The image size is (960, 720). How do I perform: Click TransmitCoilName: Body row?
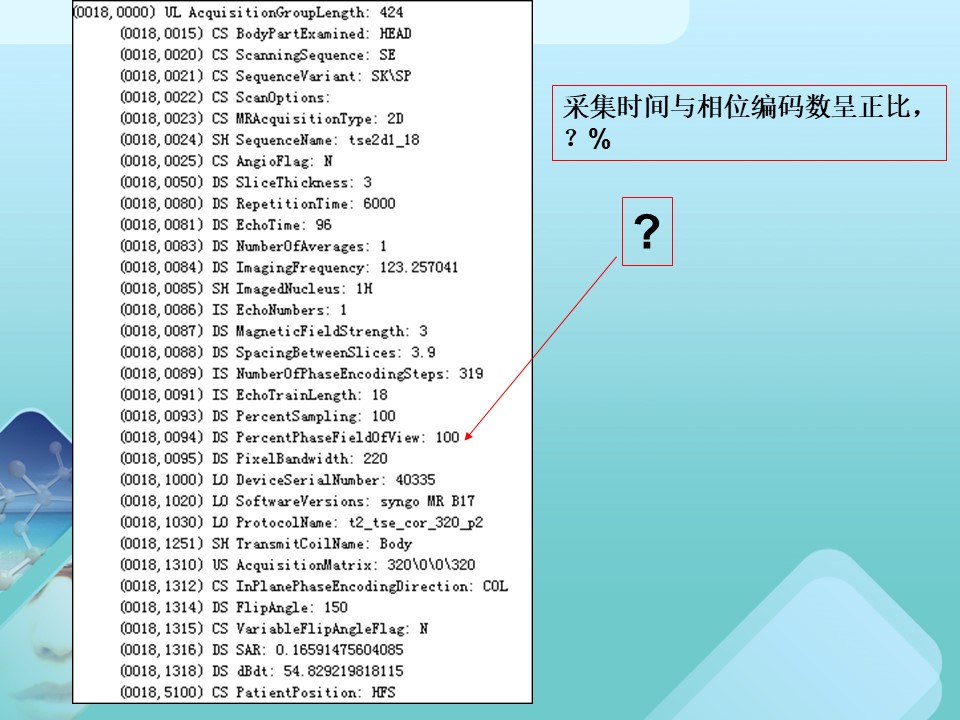point(266,544)
